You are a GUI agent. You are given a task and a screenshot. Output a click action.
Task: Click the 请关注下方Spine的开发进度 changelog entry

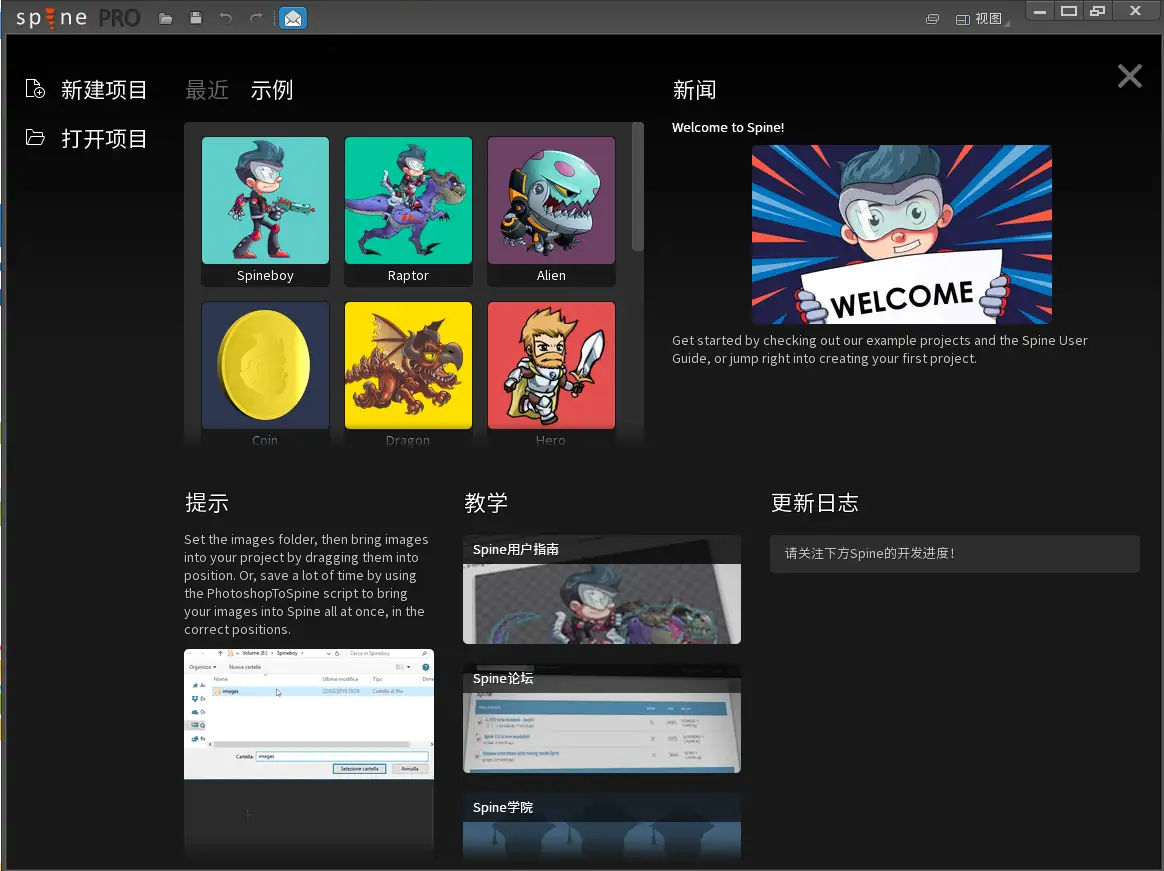[x=954, y=554]
